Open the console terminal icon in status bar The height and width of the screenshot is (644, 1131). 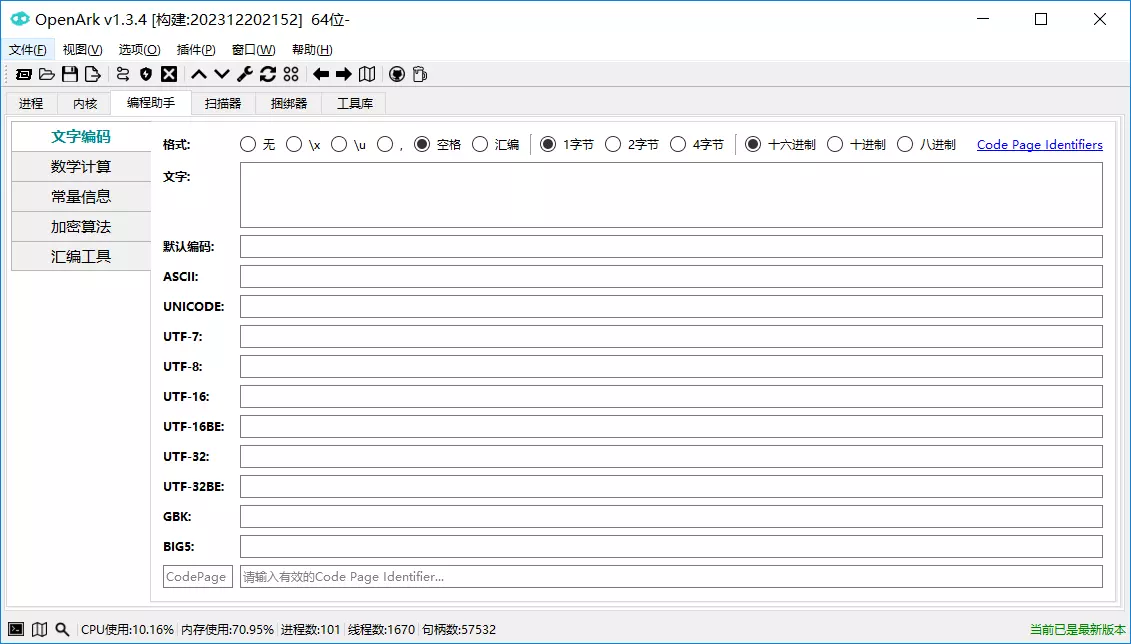tap(16, 629)
